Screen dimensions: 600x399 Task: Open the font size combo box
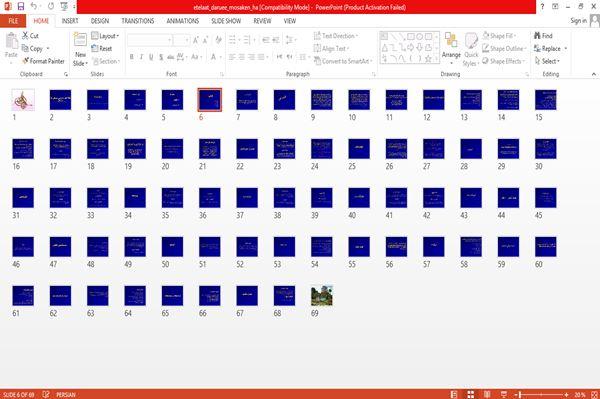point(181,40)
